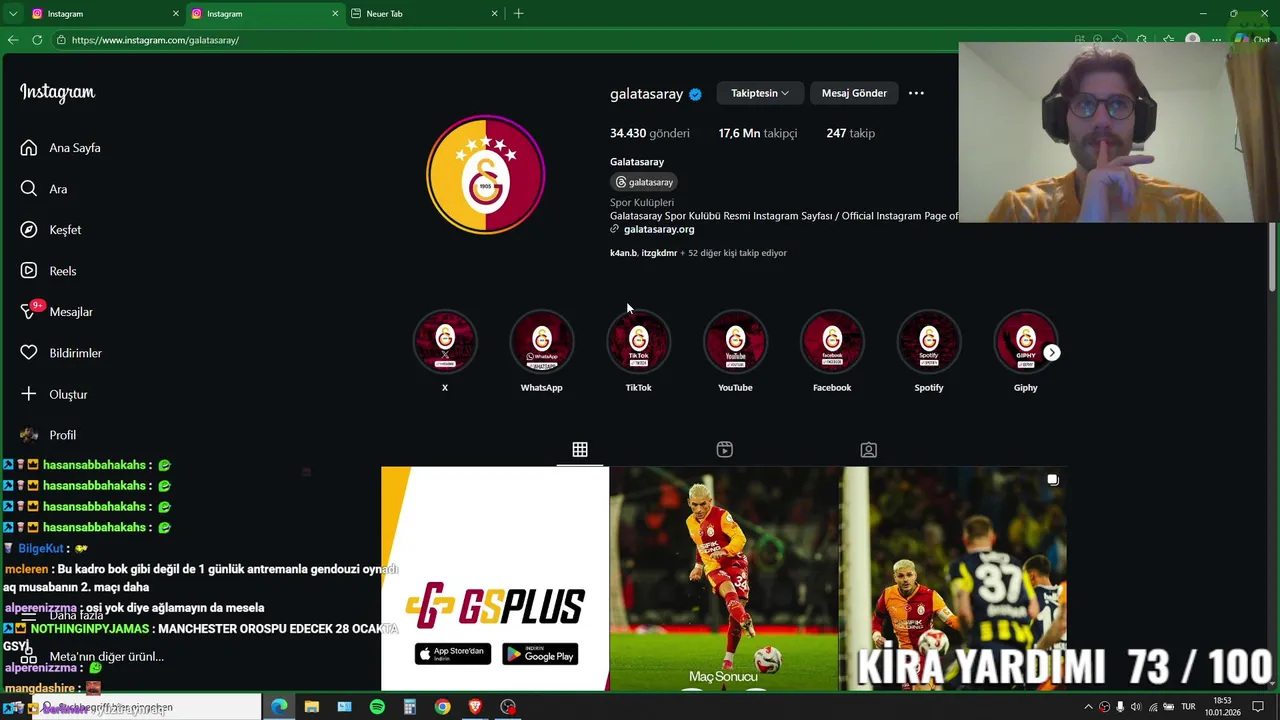Open the GSPLUS post thumbnail
Viewport: 1280px width, 720px height.
[x=495, y=579]
